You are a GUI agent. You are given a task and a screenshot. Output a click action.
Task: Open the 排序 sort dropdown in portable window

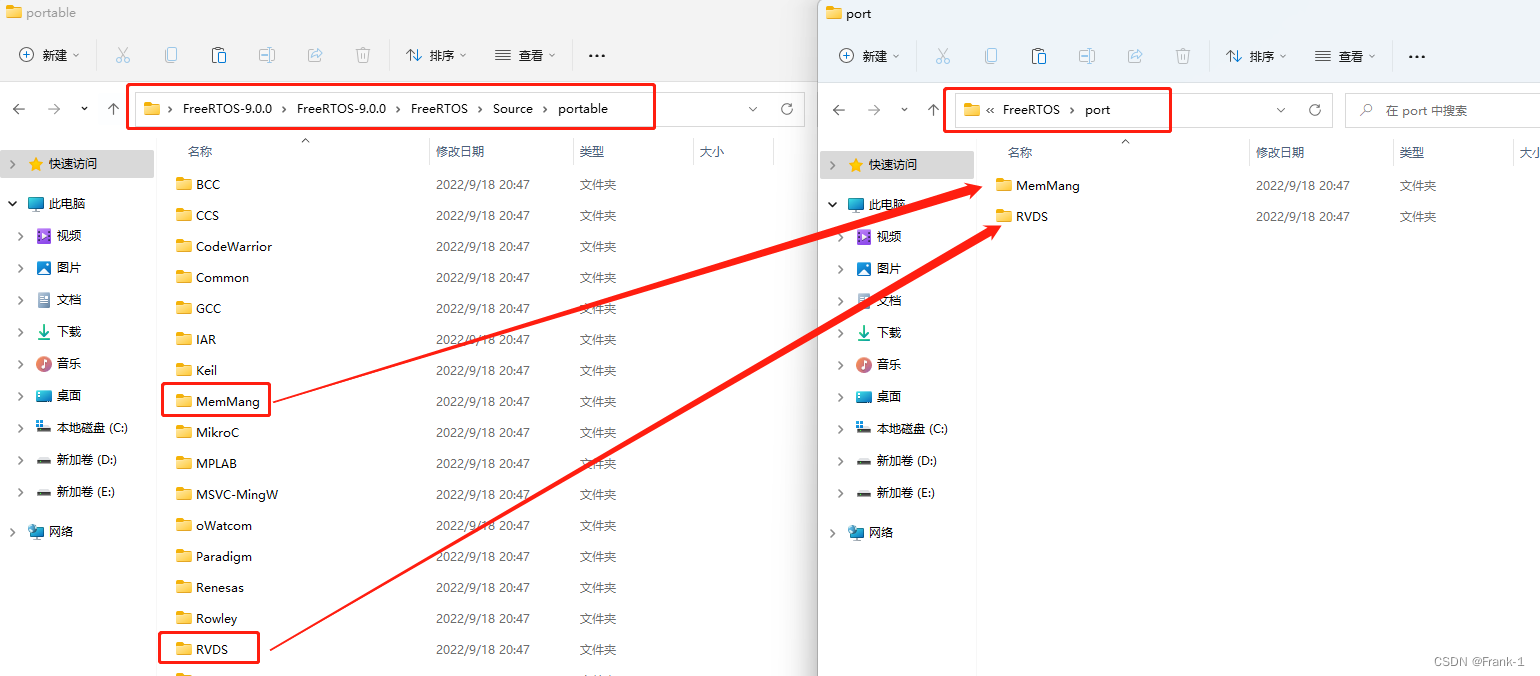click(437, 55)
